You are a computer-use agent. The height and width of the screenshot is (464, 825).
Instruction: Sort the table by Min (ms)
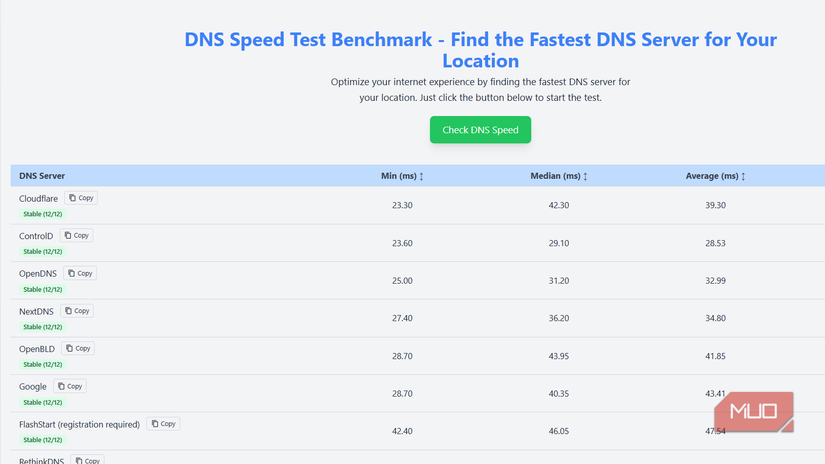(402, 176)
